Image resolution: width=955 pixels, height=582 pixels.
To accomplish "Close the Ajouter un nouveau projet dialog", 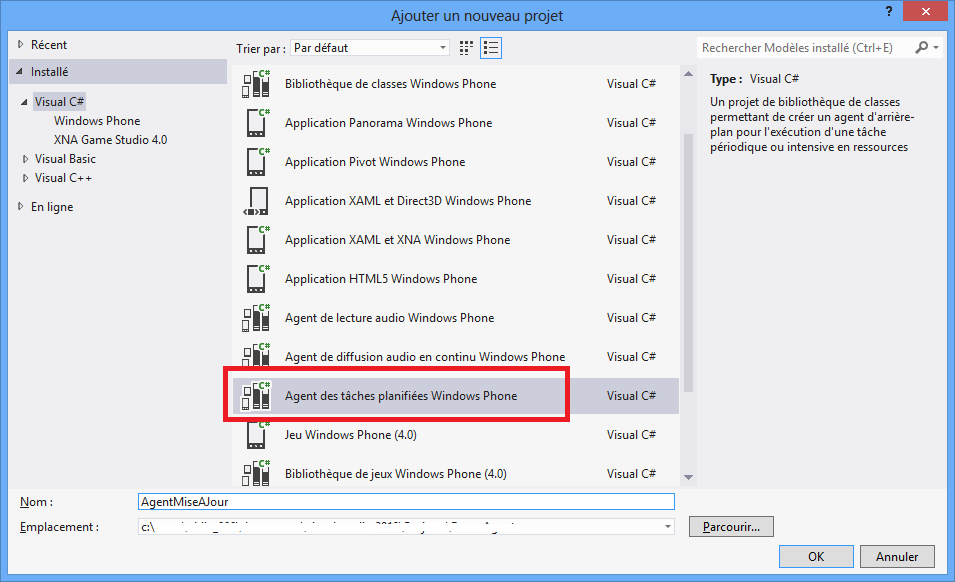I will [x=925, y=11].
